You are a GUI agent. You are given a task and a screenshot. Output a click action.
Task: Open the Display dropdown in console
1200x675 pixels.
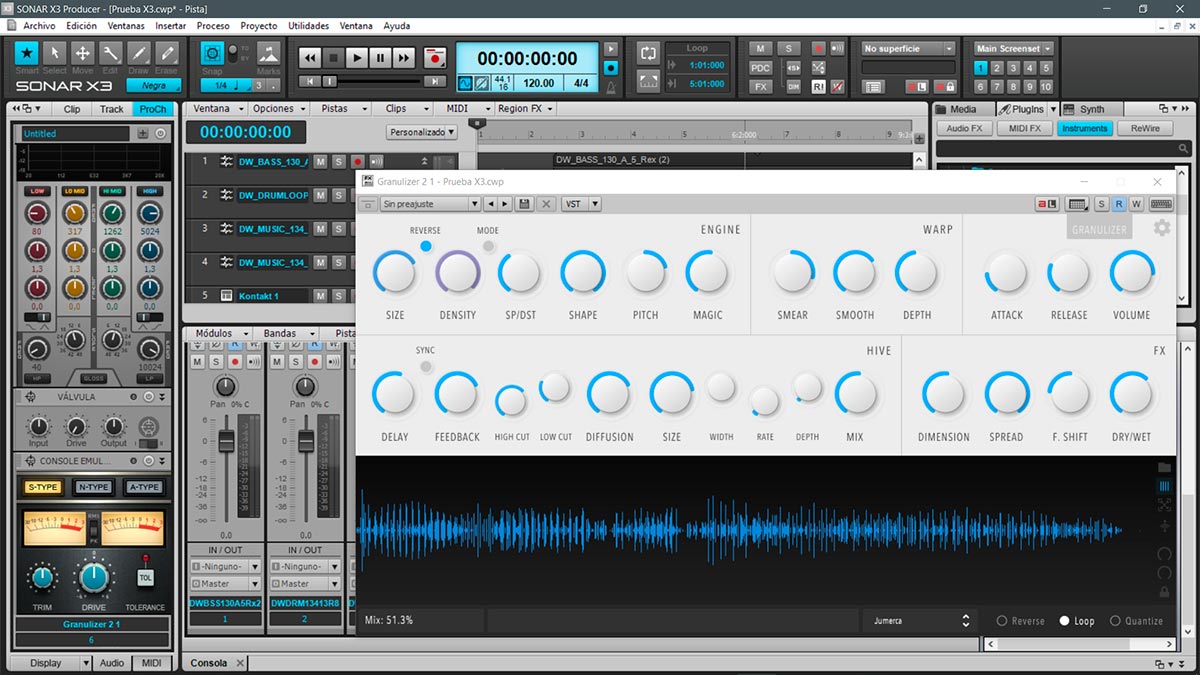coord(51,663)
